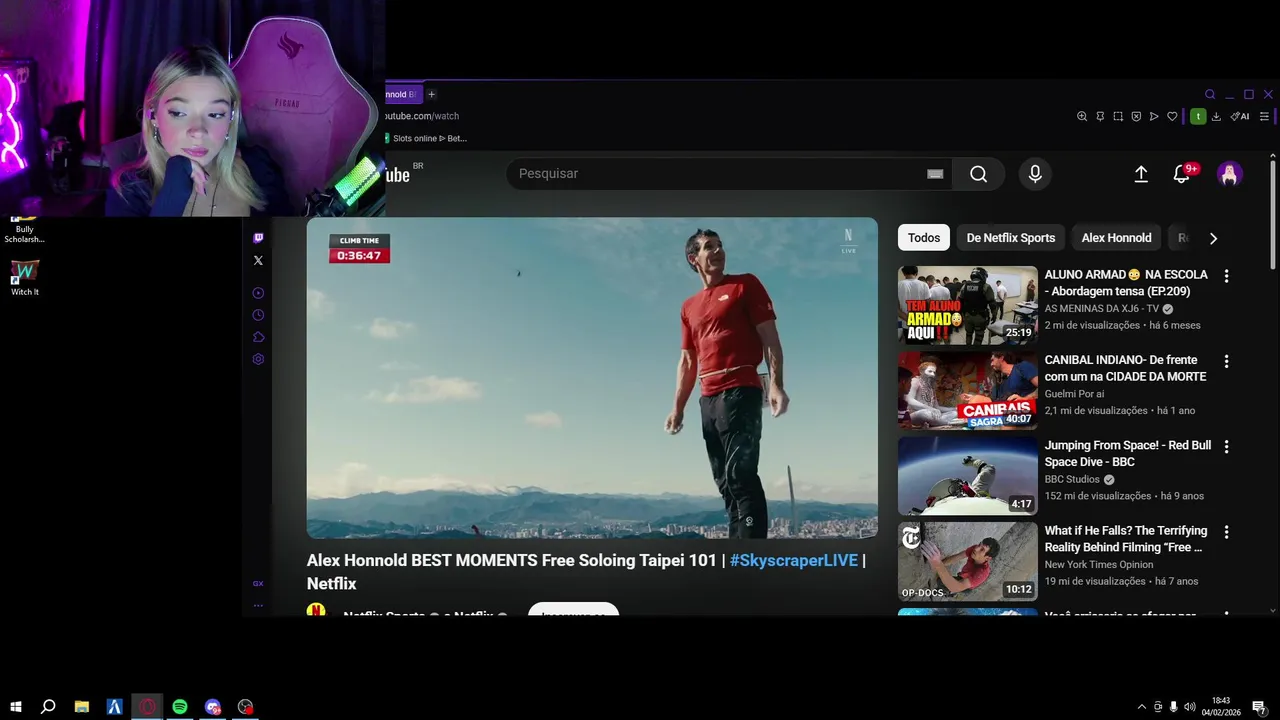Click the pin icon in address bar

point(1100,116)
